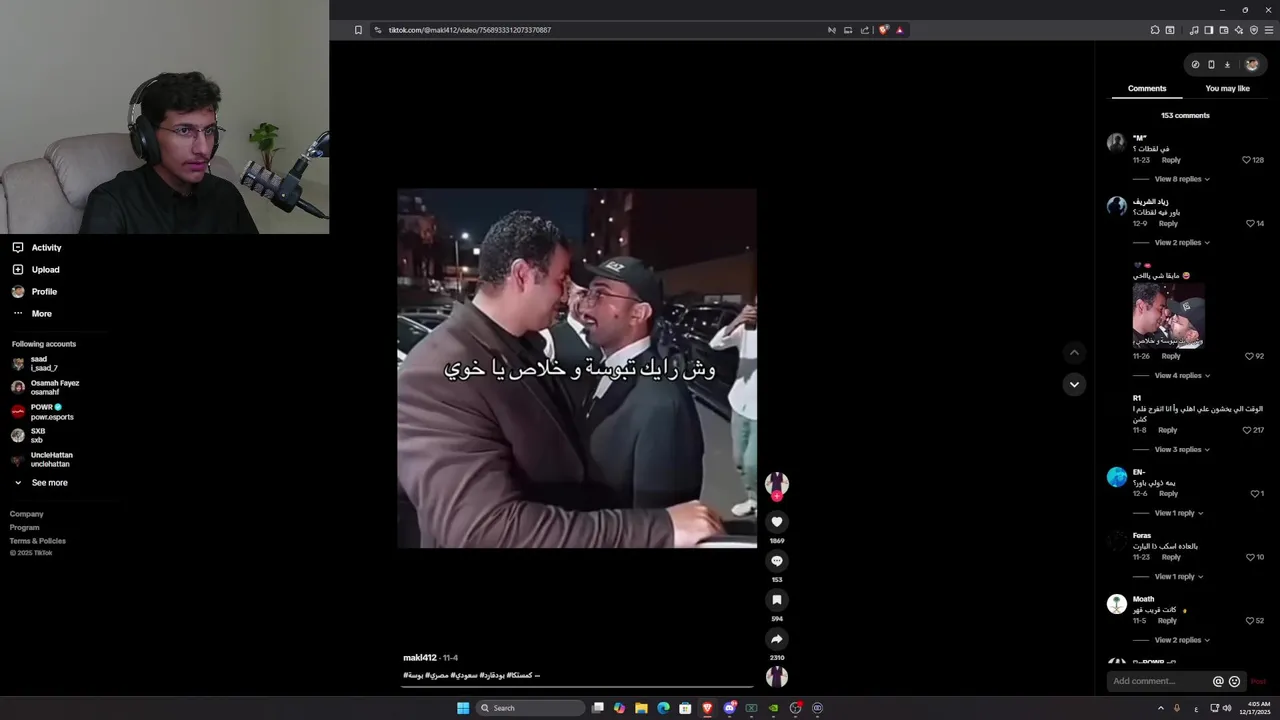Expand View 3 replies under R1
This screenshot has width=1280, height=720.
tap(1182, 450)
